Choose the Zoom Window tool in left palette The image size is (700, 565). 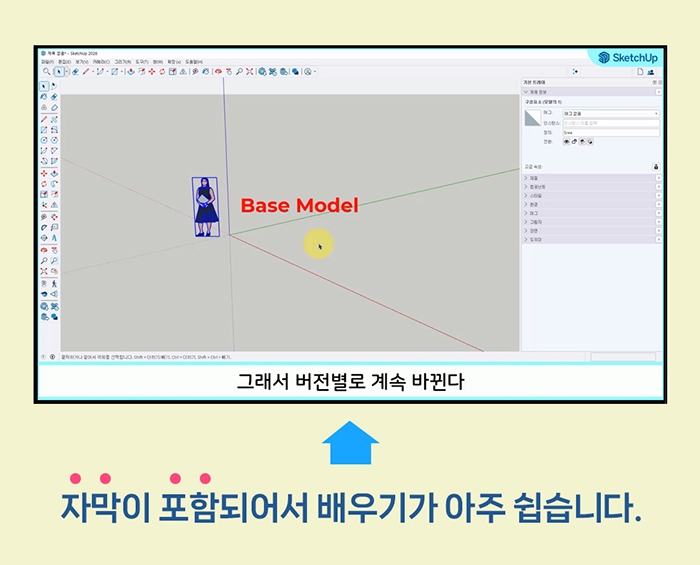click(x=54, y=261)
